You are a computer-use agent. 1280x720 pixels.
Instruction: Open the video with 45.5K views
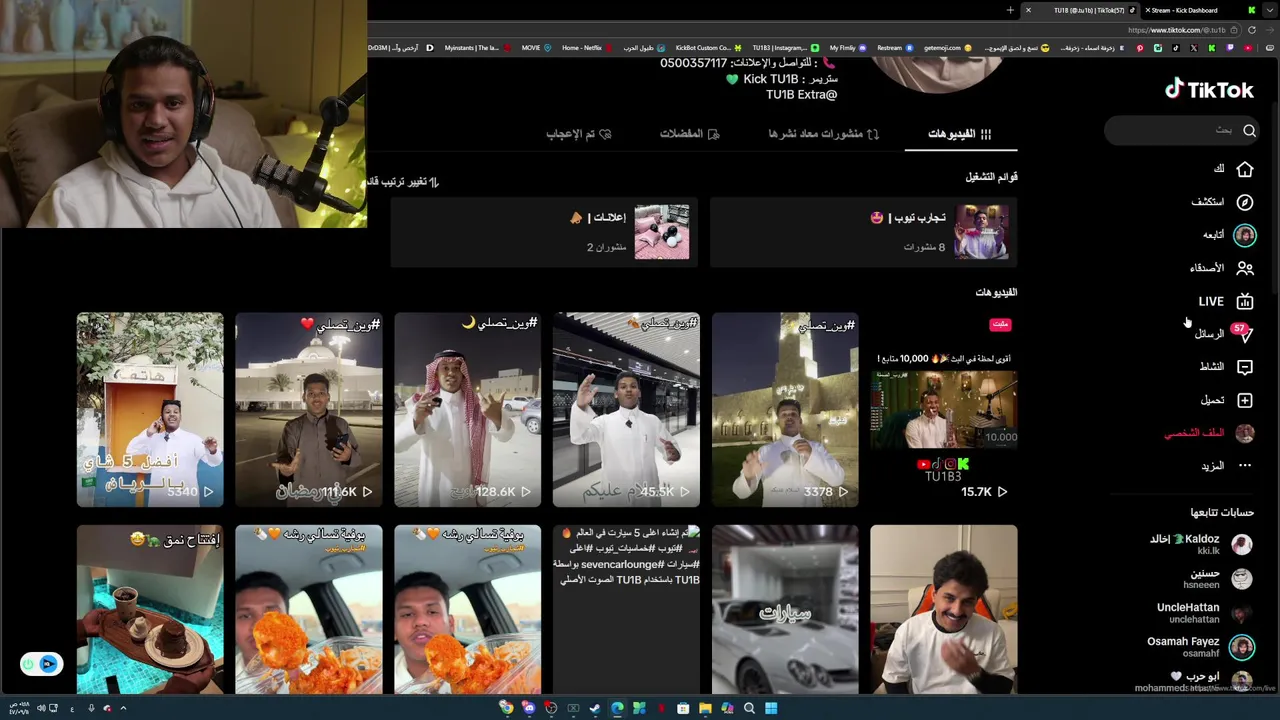(626, 410)
